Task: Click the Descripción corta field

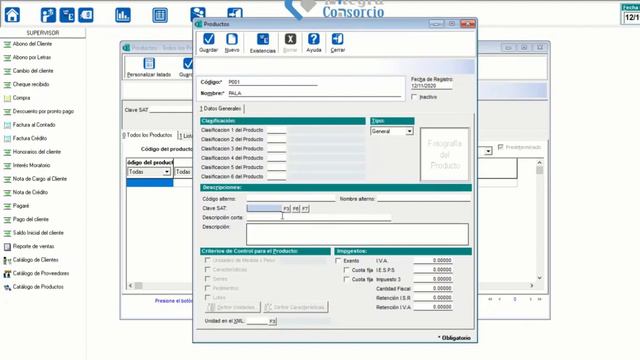Action: point(318,218)
